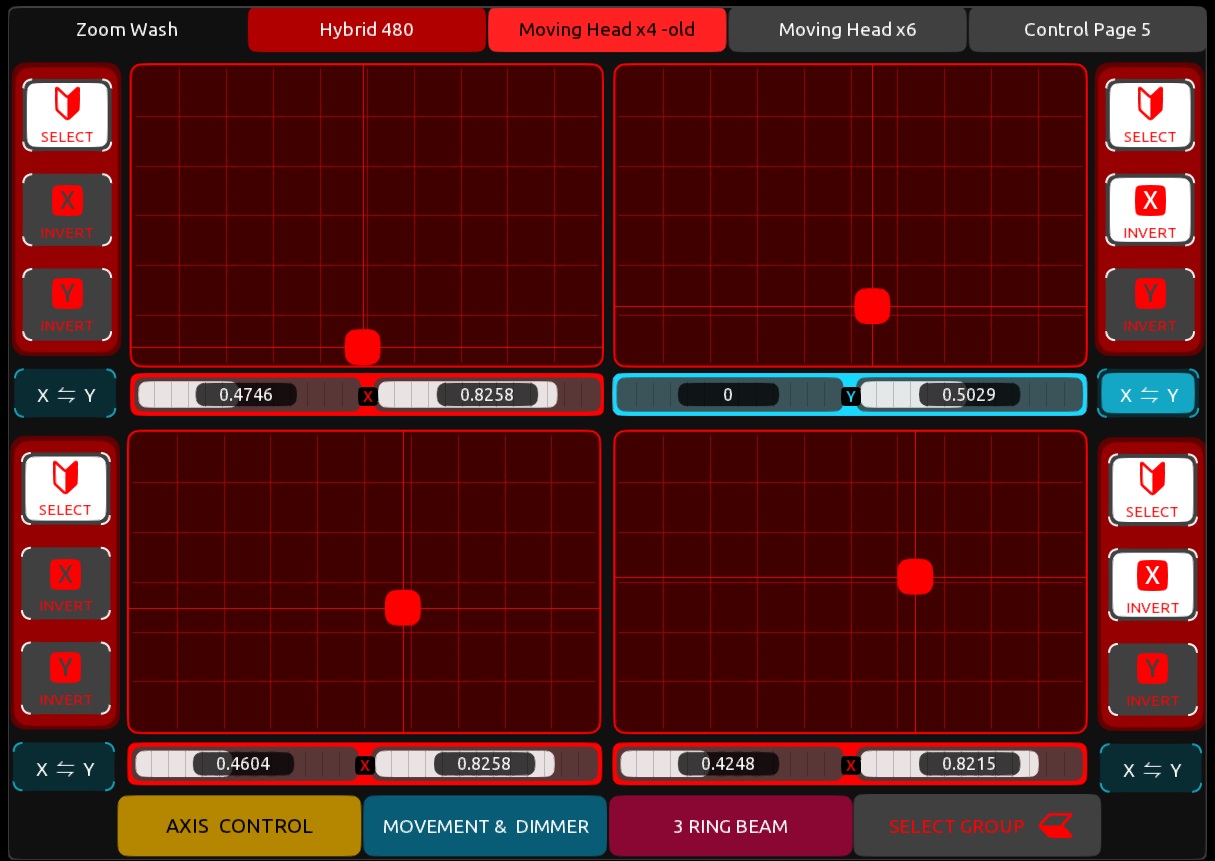The image size is (1215, 861).
Task: Click SELECT icon for the 0.4746 pad
Action: coord(67,115)
